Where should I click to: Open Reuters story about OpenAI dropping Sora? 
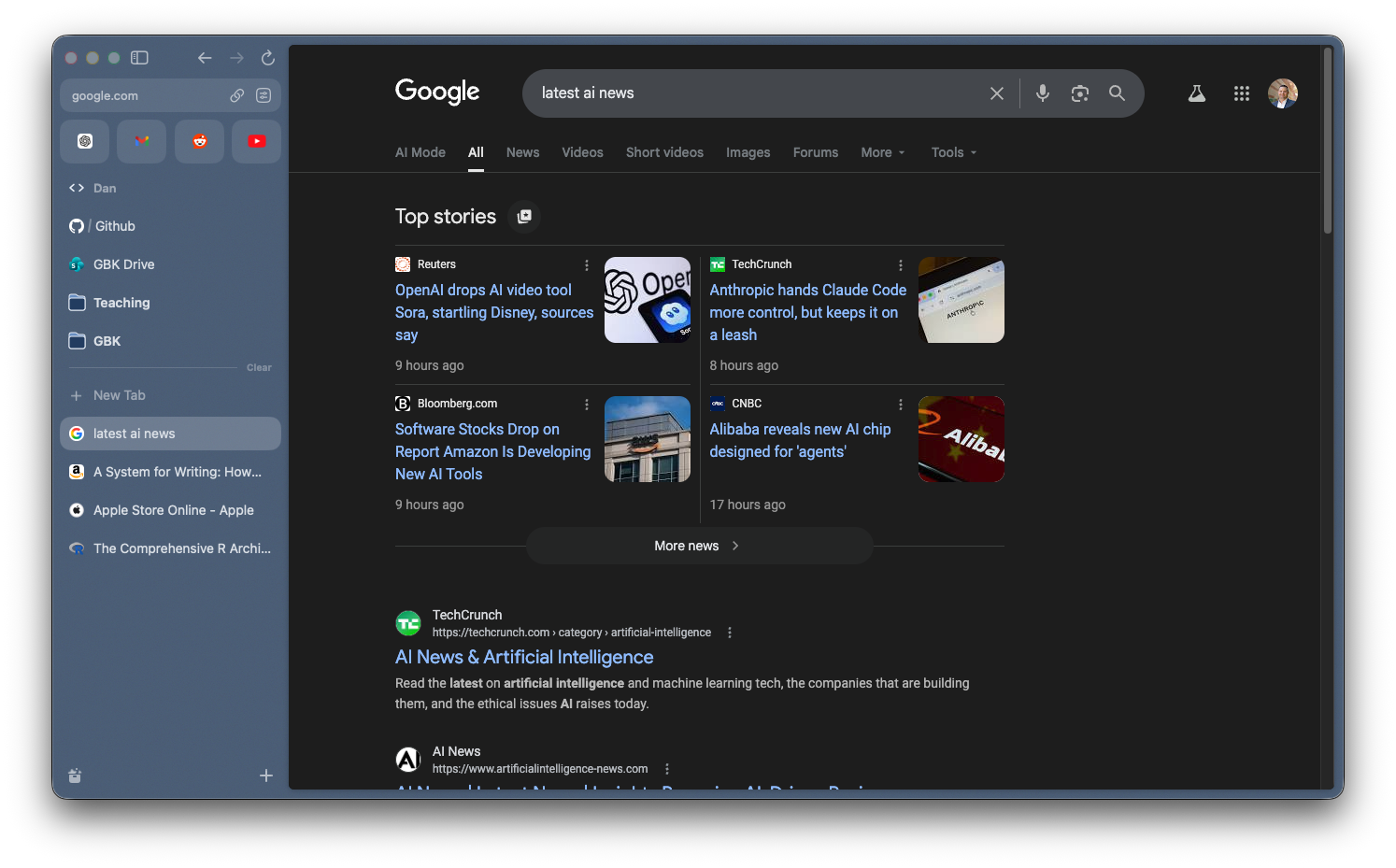[x=494, y=312]
